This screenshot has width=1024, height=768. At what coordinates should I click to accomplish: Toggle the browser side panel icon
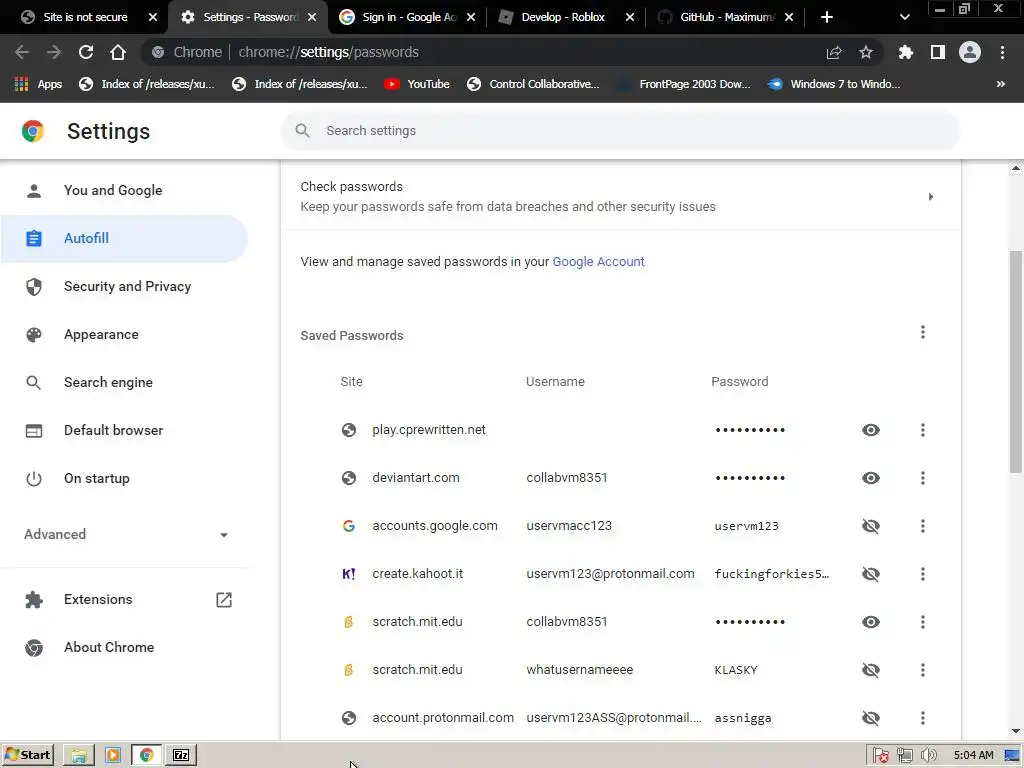(938, 52)
